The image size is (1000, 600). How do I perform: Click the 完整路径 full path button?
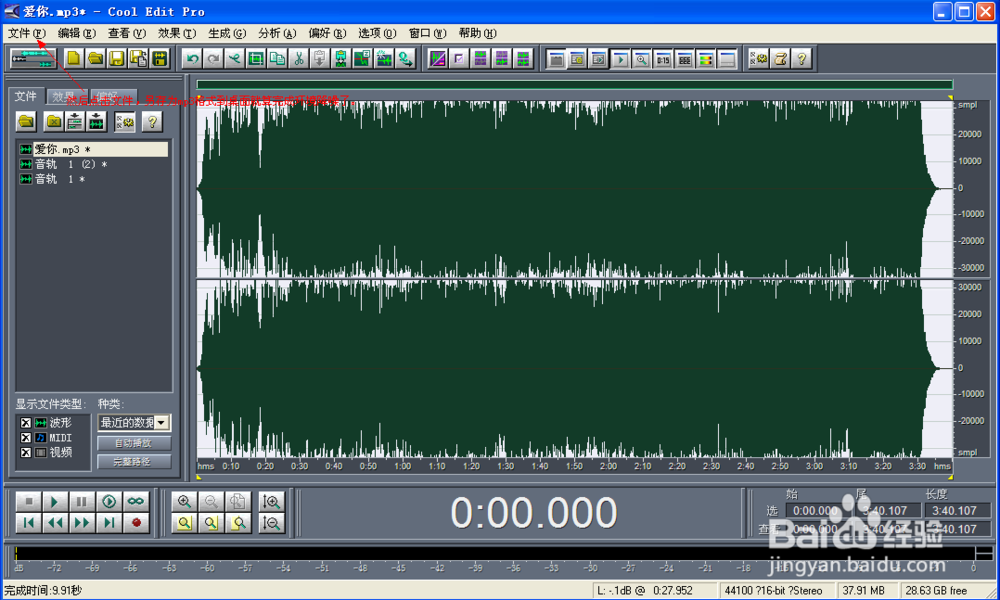[134, 461]
